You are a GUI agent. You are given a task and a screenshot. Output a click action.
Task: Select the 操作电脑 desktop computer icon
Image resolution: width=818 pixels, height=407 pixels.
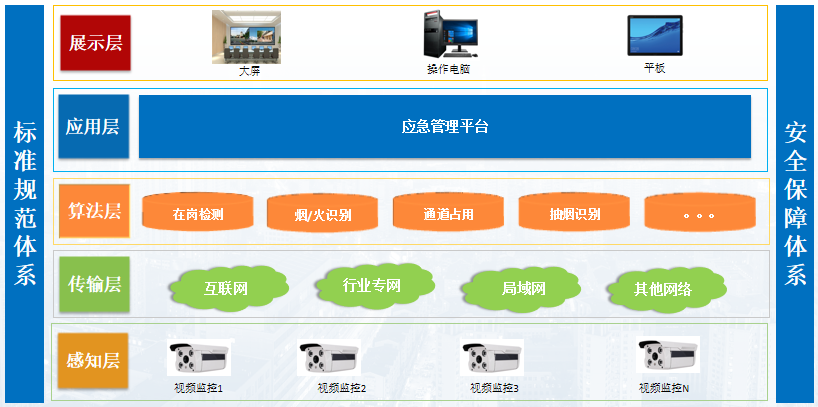coord(448,36)
